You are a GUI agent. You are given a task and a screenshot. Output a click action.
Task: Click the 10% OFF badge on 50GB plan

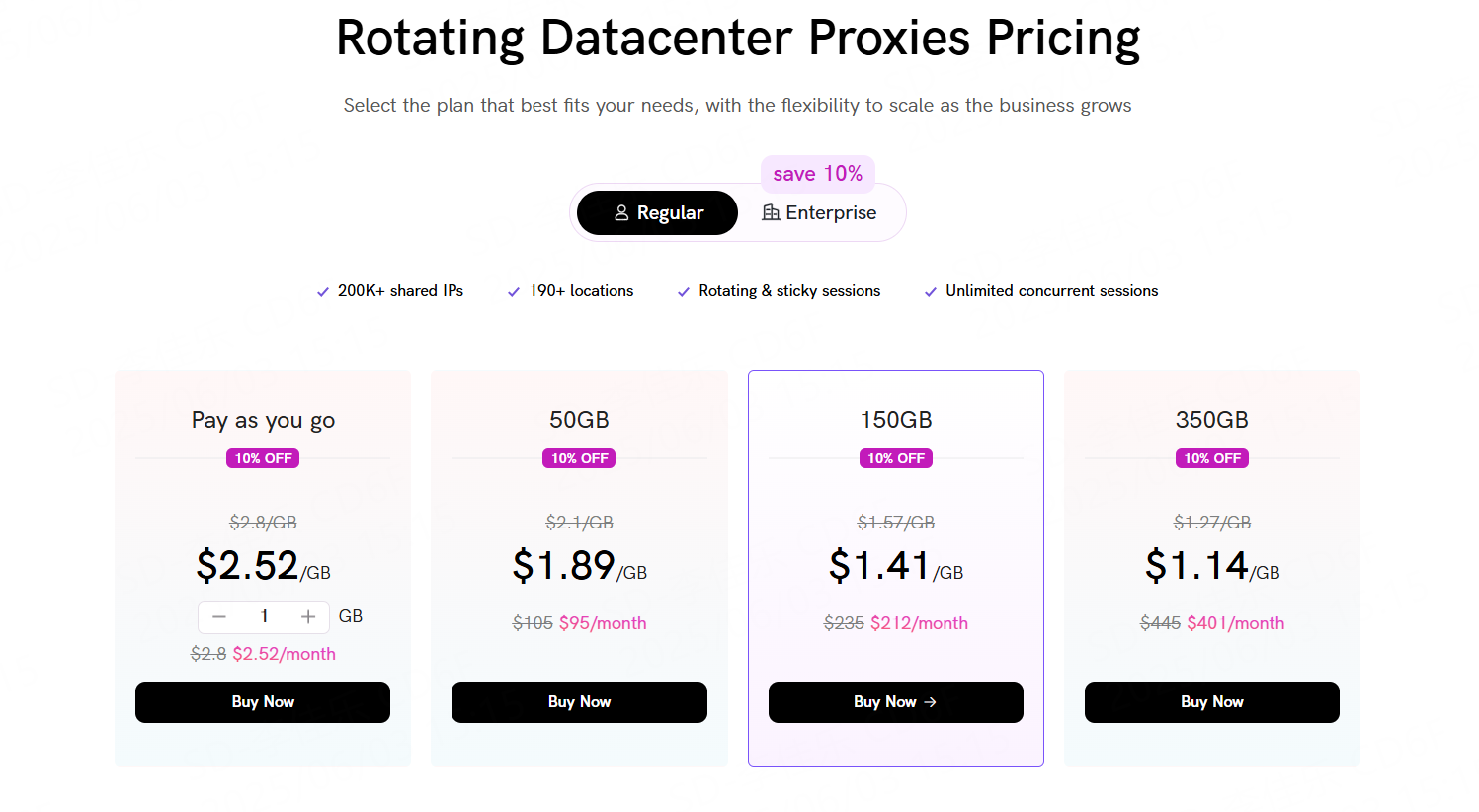(579, 458)
